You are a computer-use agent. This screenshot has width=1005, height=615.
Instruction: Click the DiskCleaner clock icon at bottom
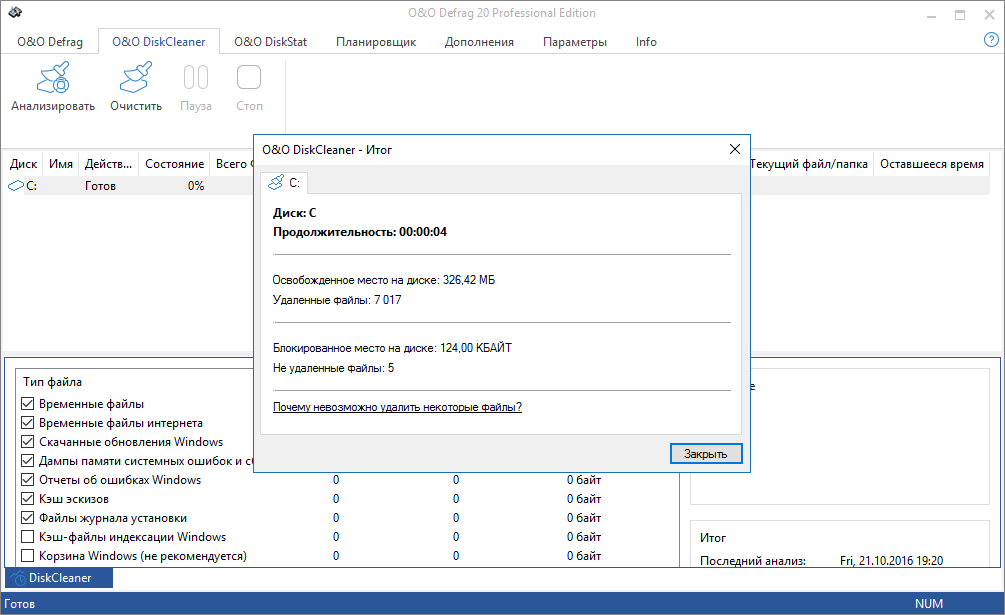click(19, 578)
